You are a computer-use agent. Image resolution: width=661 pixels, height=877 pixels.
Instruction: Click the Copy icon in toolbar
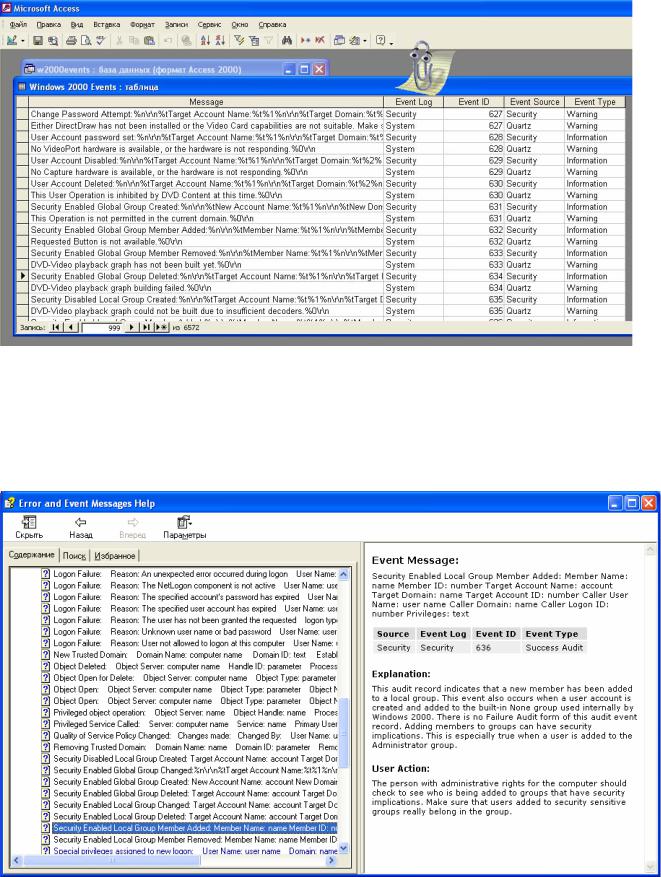coord(134,40)
